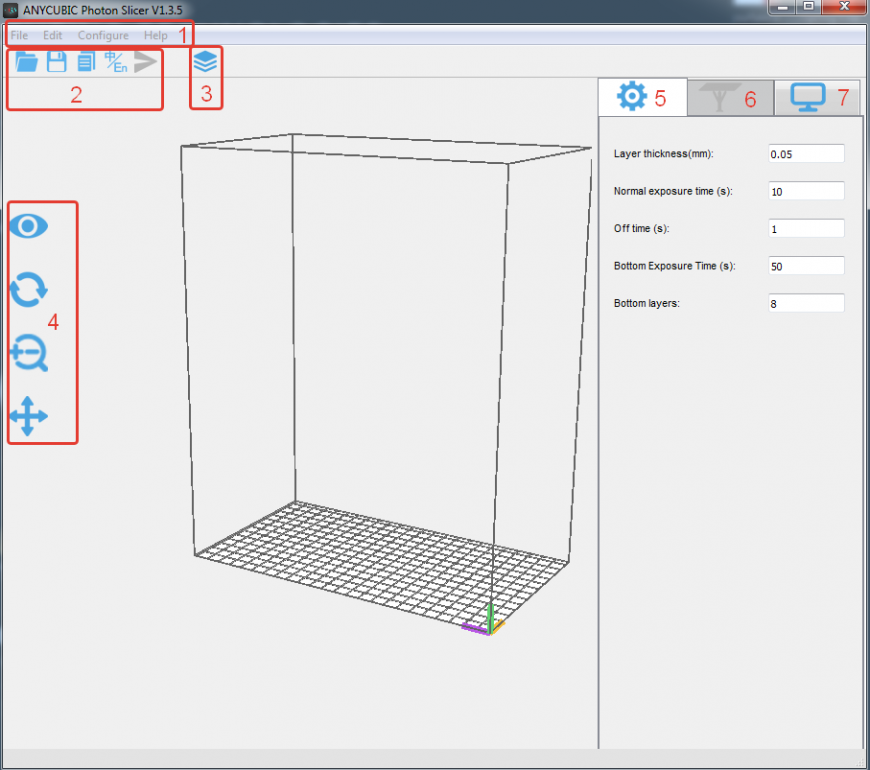The width and height of the screenshot is (870, 770).
Task: Click the gray send arrow icon
Action: 146,62
